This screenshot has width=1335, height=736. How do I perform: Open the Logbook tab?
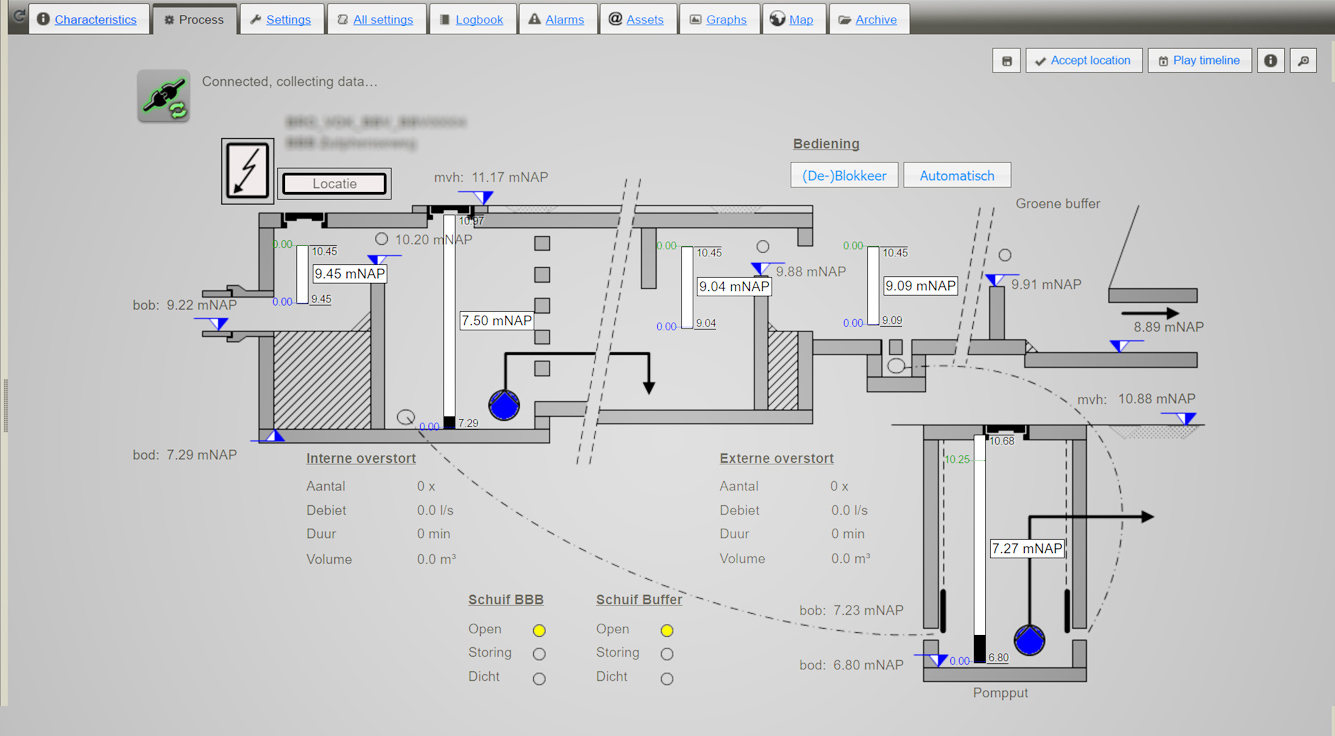(x=472, y=19)
